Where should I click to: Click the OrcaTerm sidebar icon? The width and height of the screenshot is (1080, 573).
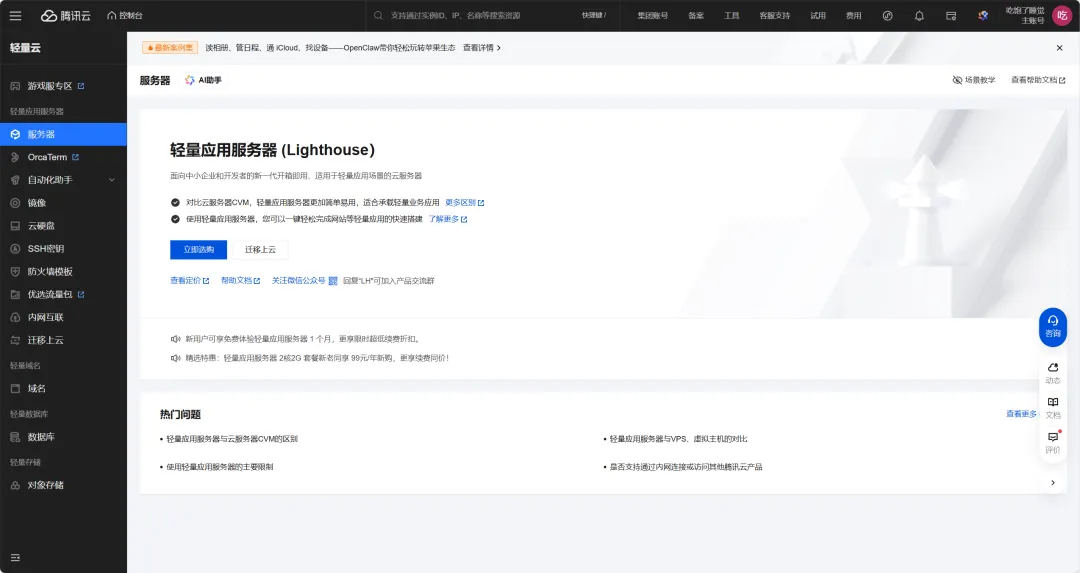coord(15,157)
